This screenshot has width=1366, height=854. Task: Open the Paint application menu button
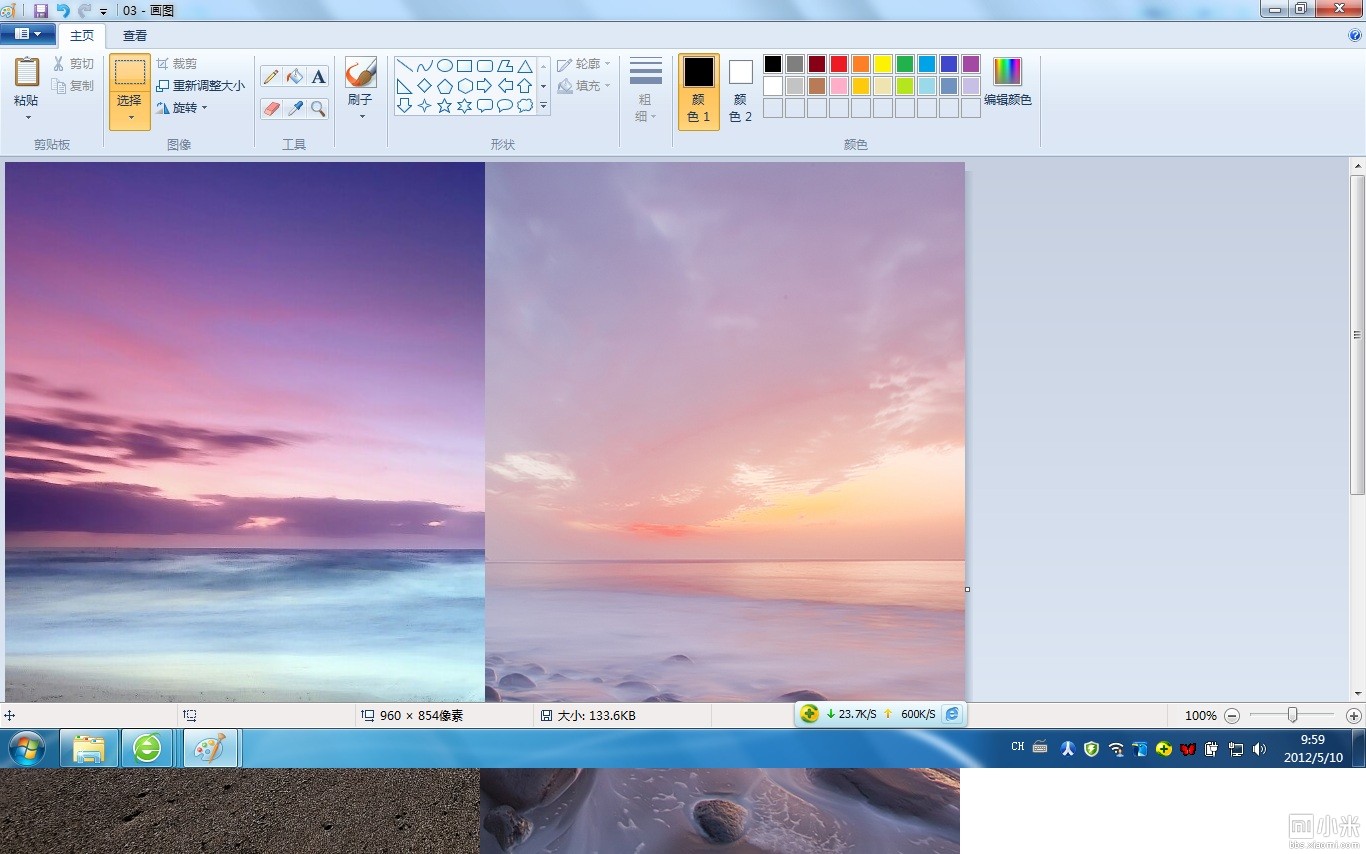tap(28, 35)
